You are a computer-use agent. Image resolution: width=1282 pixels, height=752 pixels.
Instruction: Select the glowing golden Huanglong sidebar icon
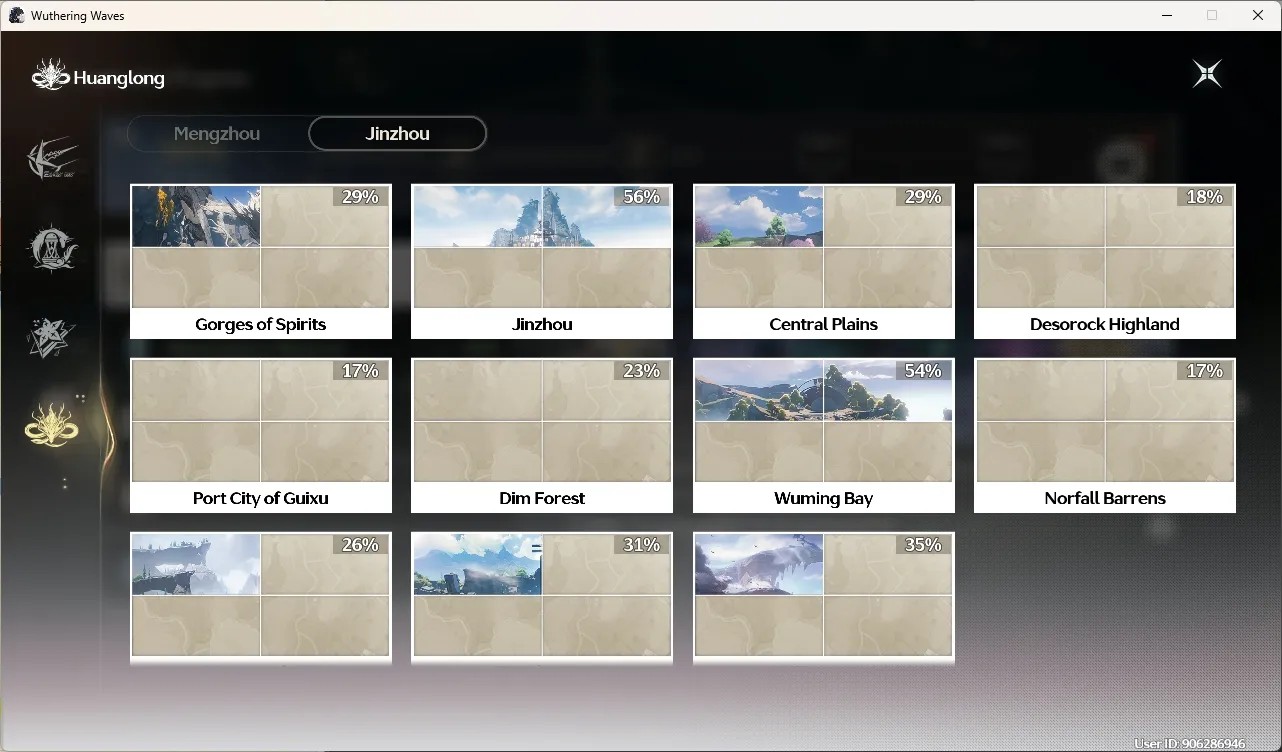(52, 424)
